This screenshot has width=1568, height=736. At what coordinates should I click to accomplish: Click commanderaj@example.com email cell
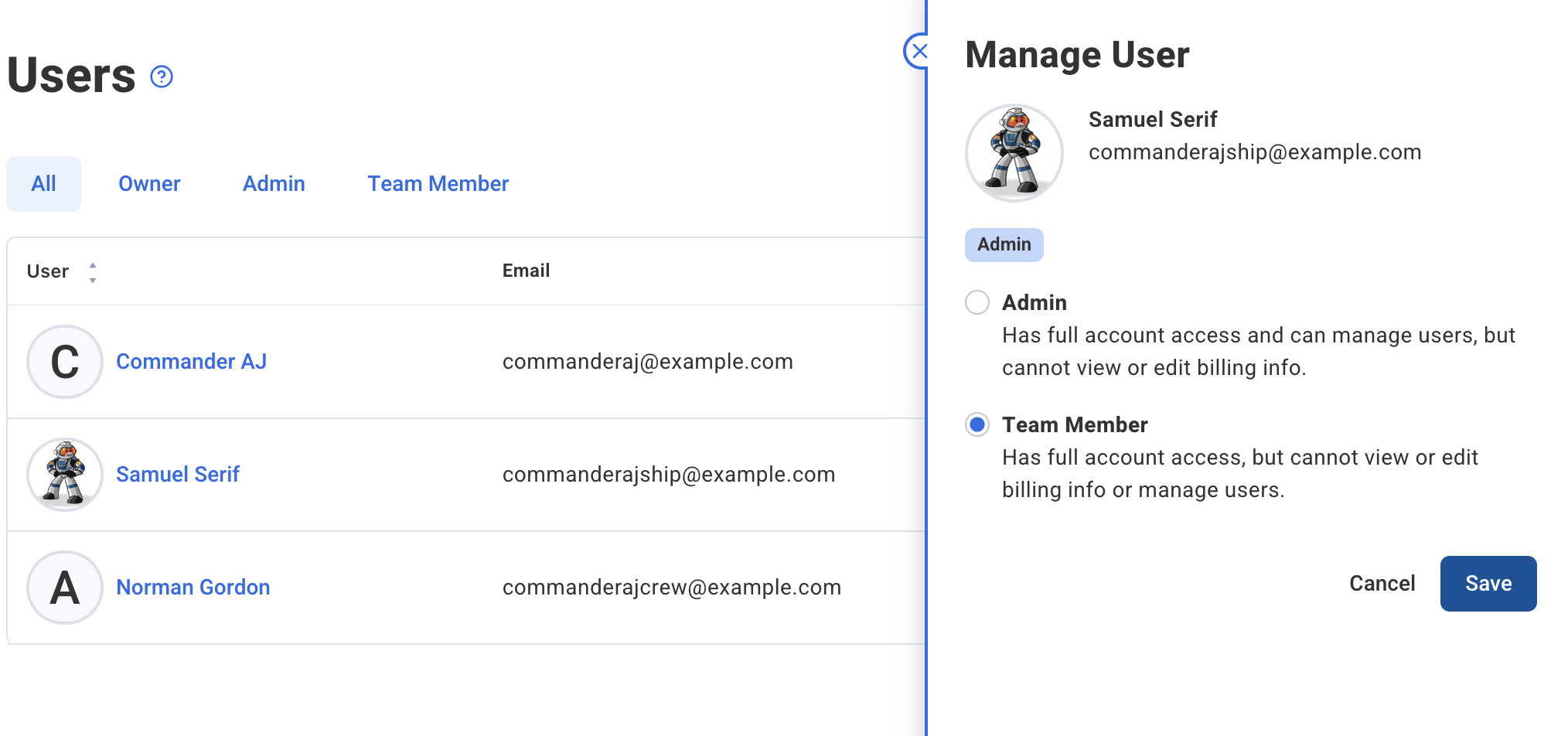648,362
